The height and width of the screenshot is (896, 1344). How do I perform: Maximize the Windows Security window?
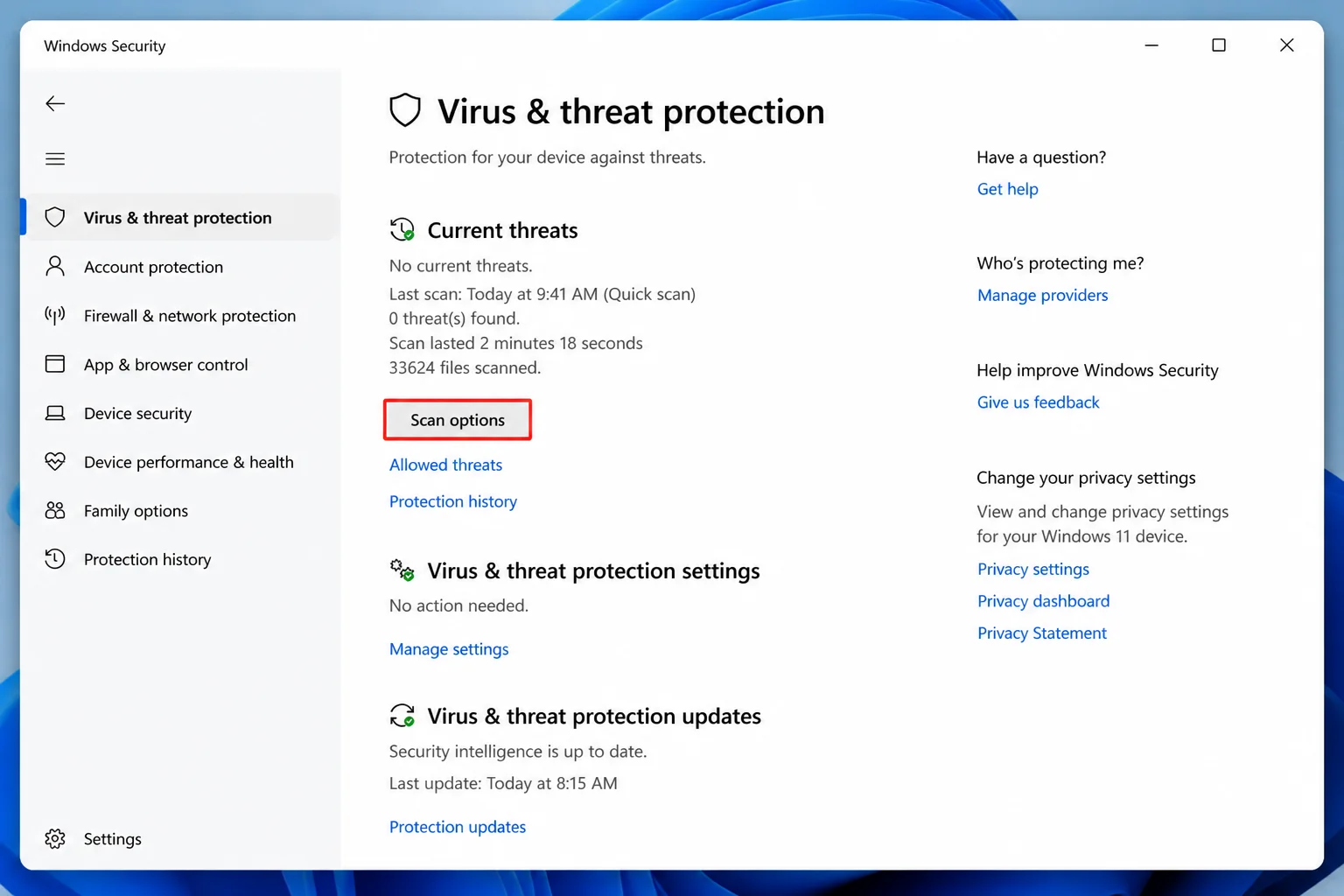(x=1218, y=45)
